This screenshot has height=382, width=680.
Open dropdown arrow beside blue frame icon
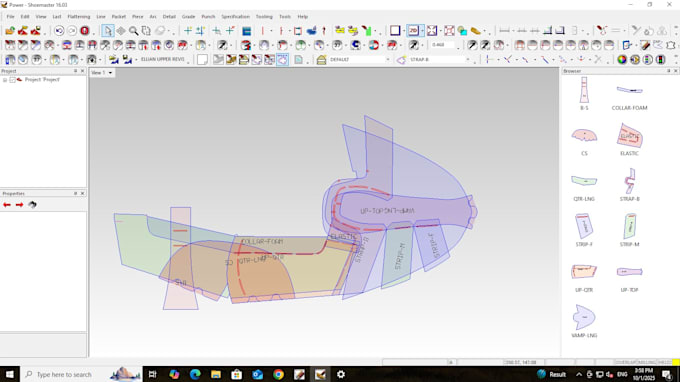403,31
